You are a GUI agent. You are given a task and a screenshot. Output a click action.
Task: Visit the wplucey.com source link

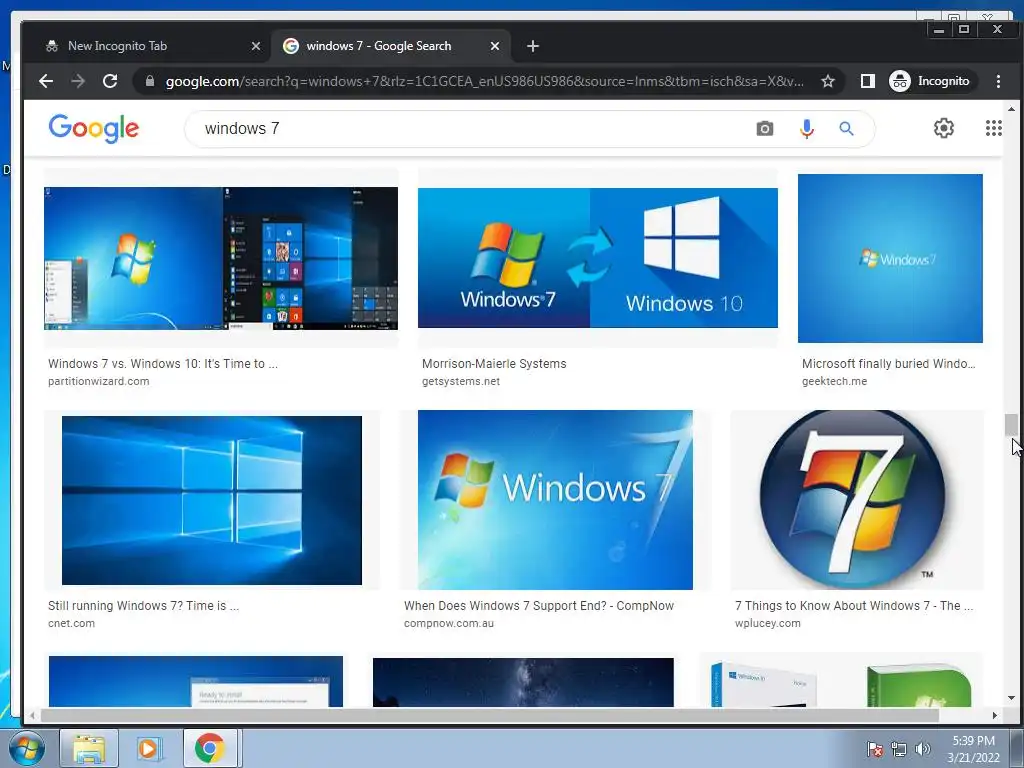(767, 624)
